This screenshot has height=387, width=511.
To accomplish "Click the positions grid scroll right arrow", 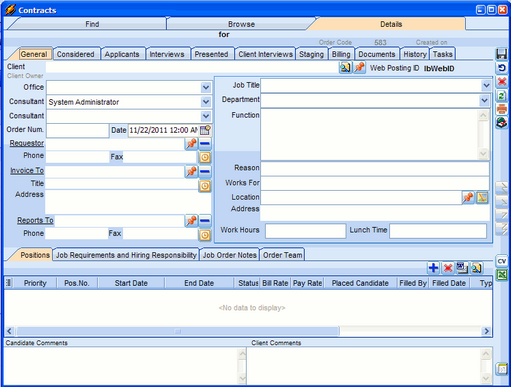I will click(x=487, y=331).
